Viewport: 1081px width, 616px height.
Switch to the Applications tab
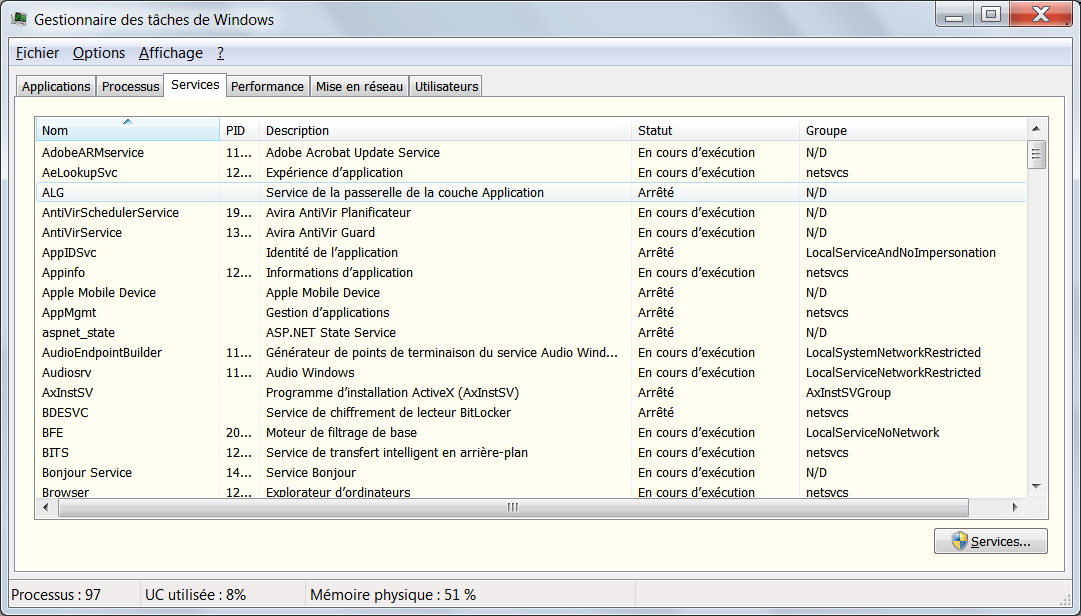(x=56, y=87)
